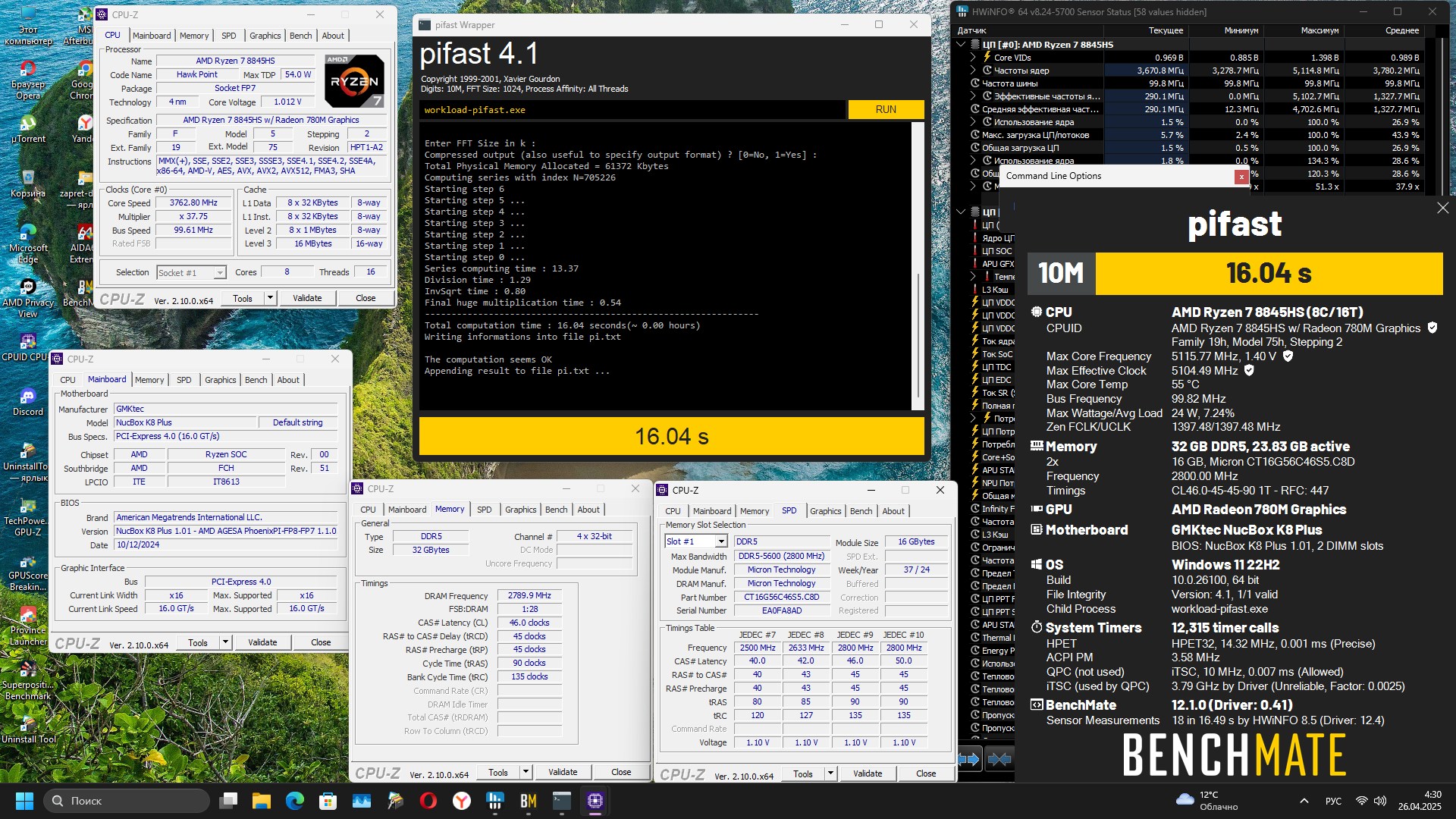Click the yellow 16.04 s result bar in pifast Wrapper
Image resolution: width=1456 pixels, height=819 pixels.
pyautogui.click(x=672, y=437)
